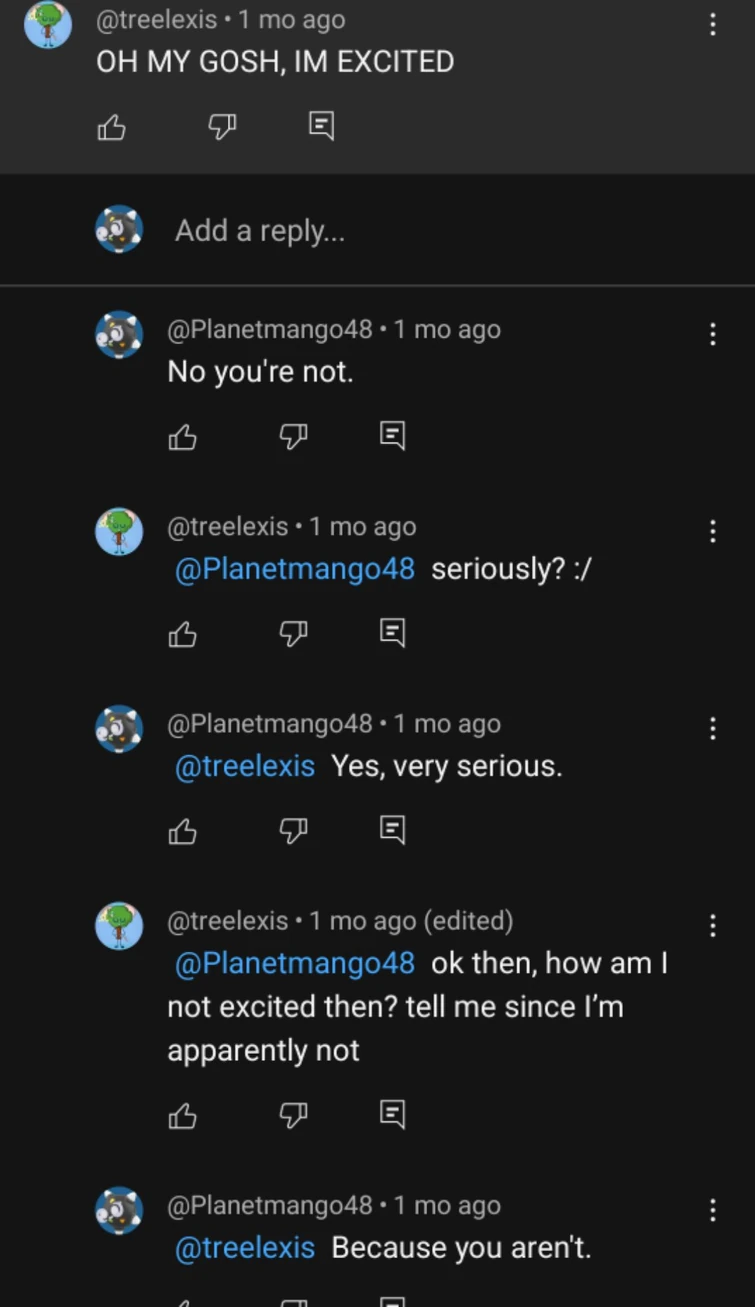The height and width of the screenshot is (1307, 755).
Task: Reply to the "Yes, very serious." comment
Action: tap(393, 829)
